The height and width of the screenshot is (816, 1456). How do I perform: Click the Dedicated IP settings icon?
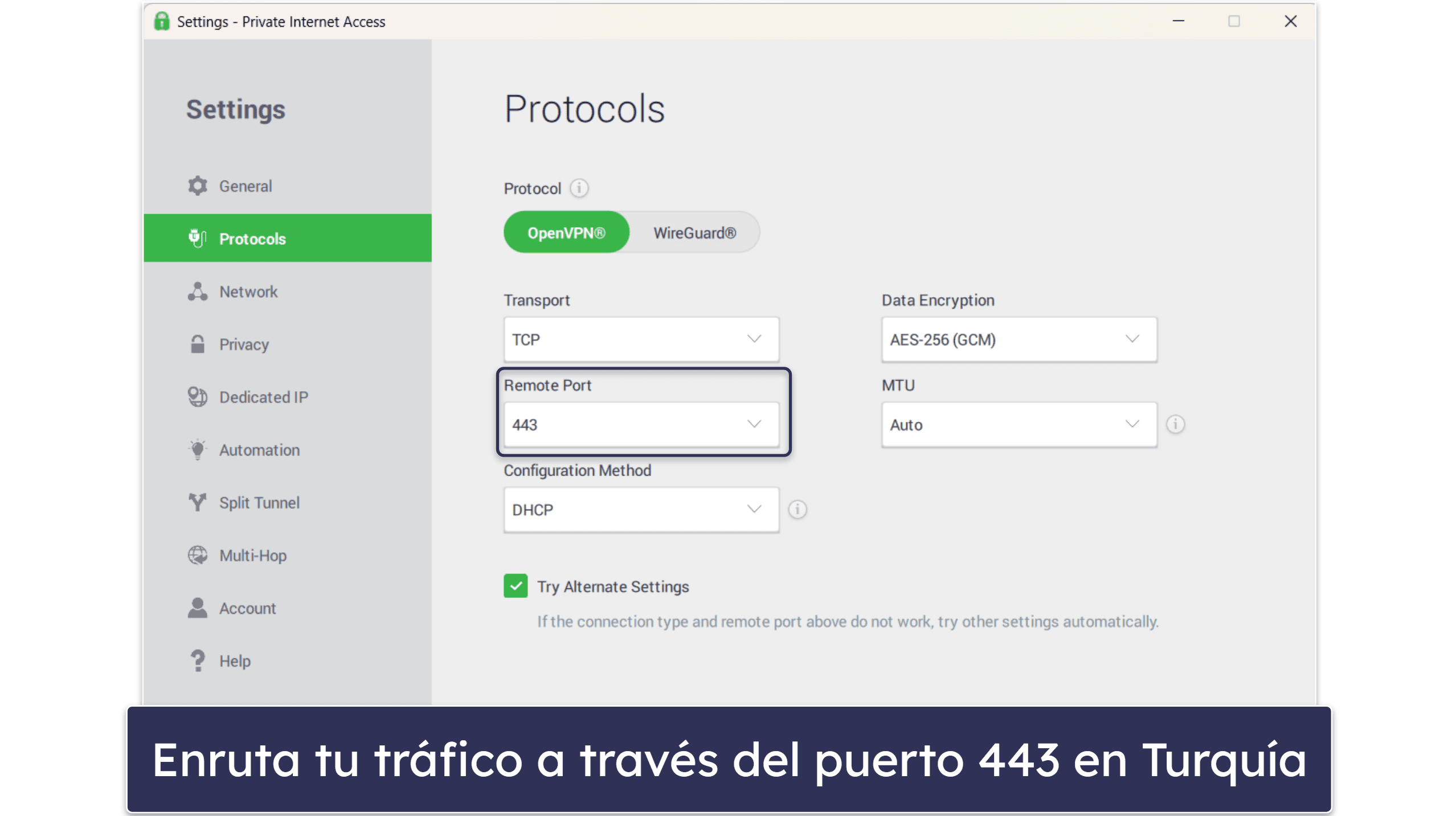(x=197, y=397)
